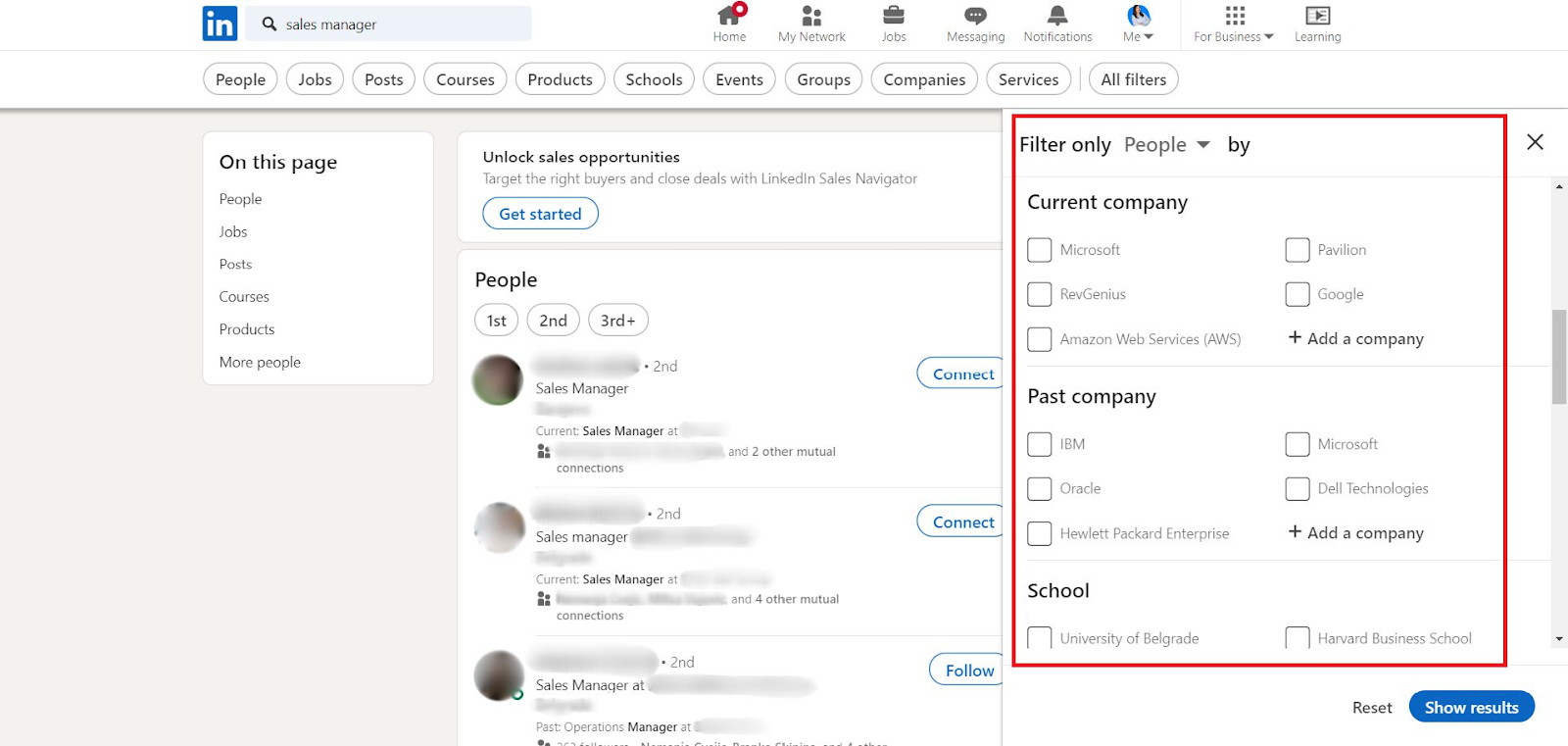Open the third result's profile photo
1568x746 pixels.
(x=499, y=675)
